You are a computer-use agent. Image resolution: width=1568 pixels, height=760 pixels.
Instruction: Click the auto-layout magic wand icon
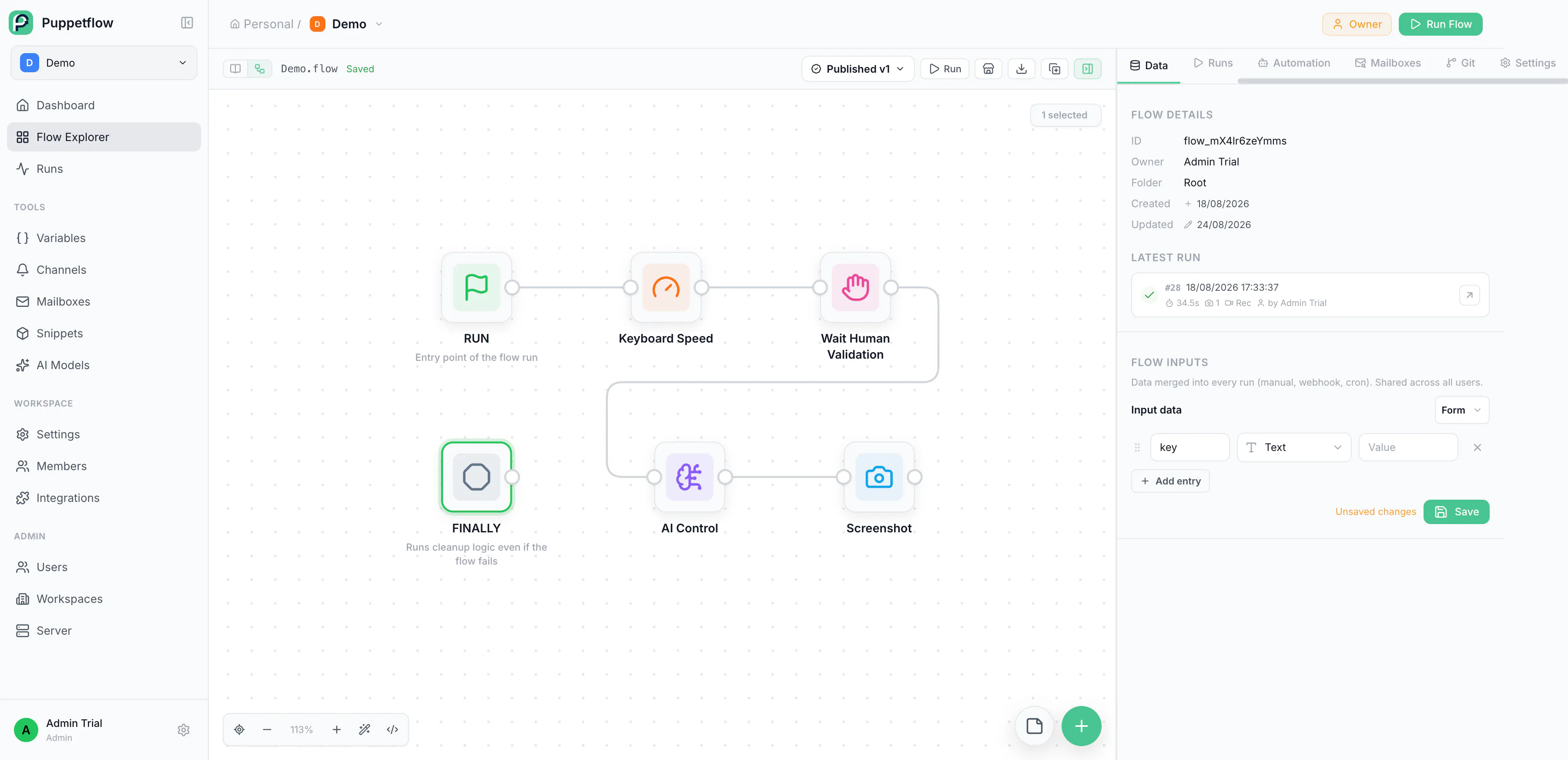point(364,730)
